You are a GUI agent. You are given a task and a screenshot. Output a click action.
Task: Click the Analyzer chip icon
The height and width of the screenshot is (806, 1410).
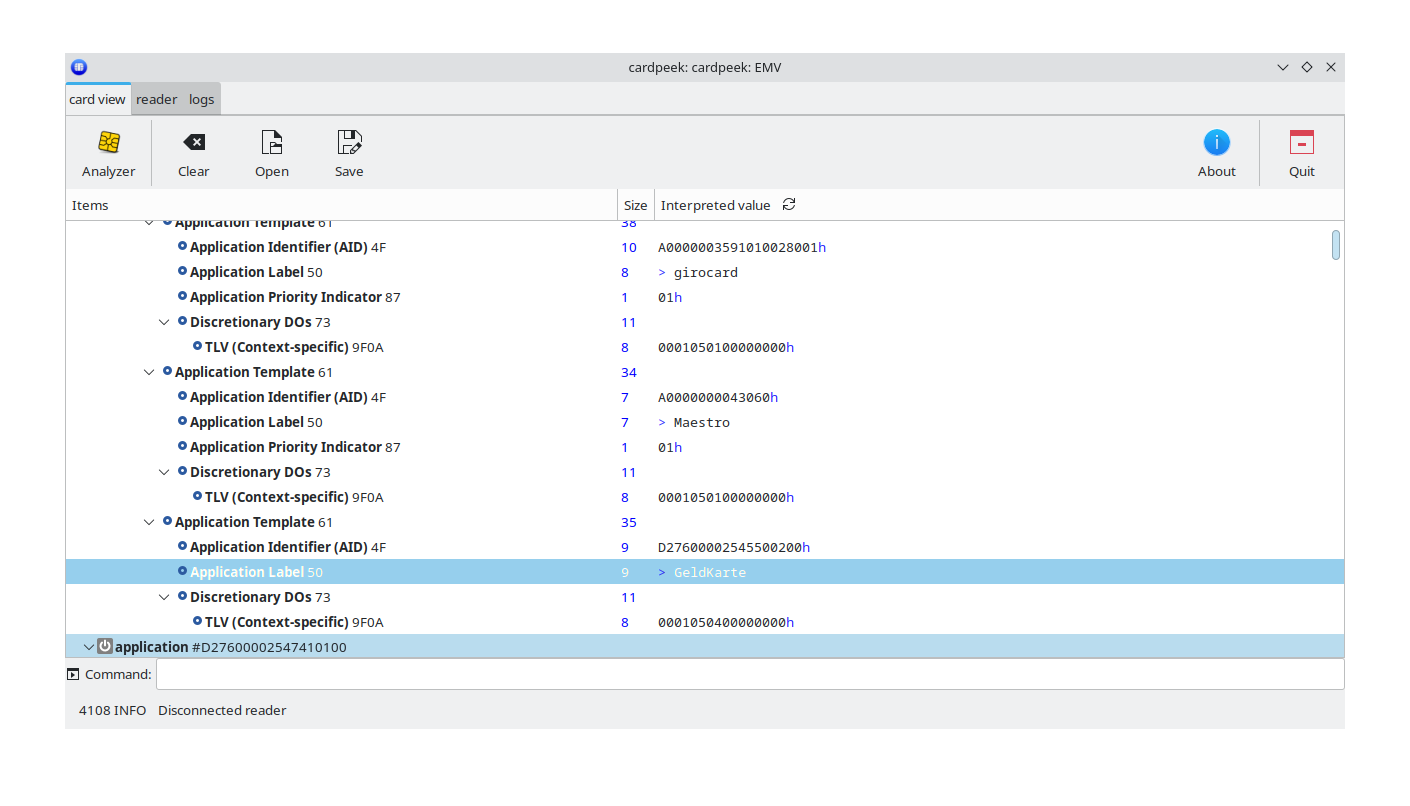pyautogui.click(x=109, y=143)
